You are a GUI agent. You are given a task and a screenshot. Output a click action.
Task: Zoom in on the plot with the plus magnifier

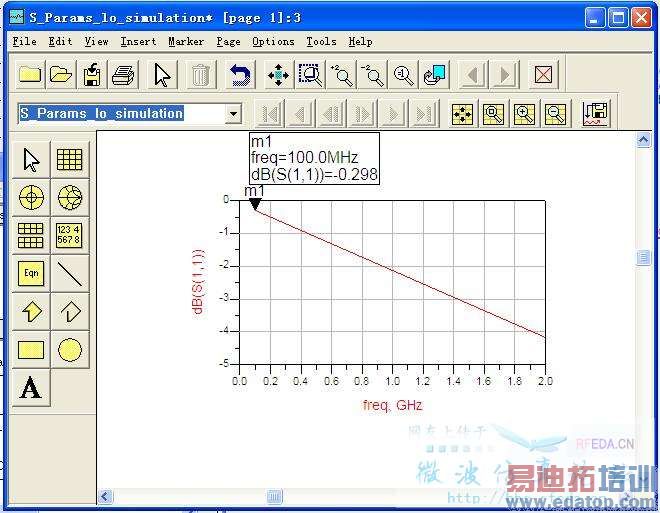click(x=524, y=114)
